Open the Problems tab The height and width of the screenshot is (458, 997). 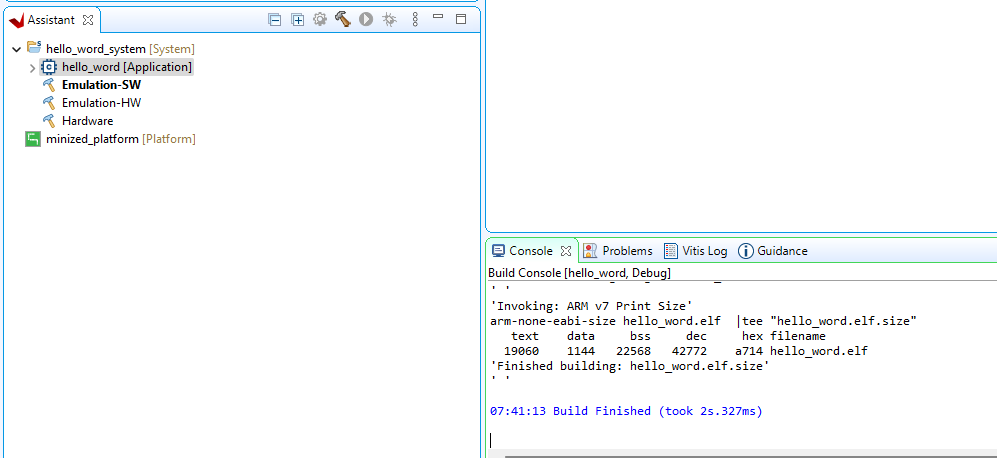[x=627, y=251]
